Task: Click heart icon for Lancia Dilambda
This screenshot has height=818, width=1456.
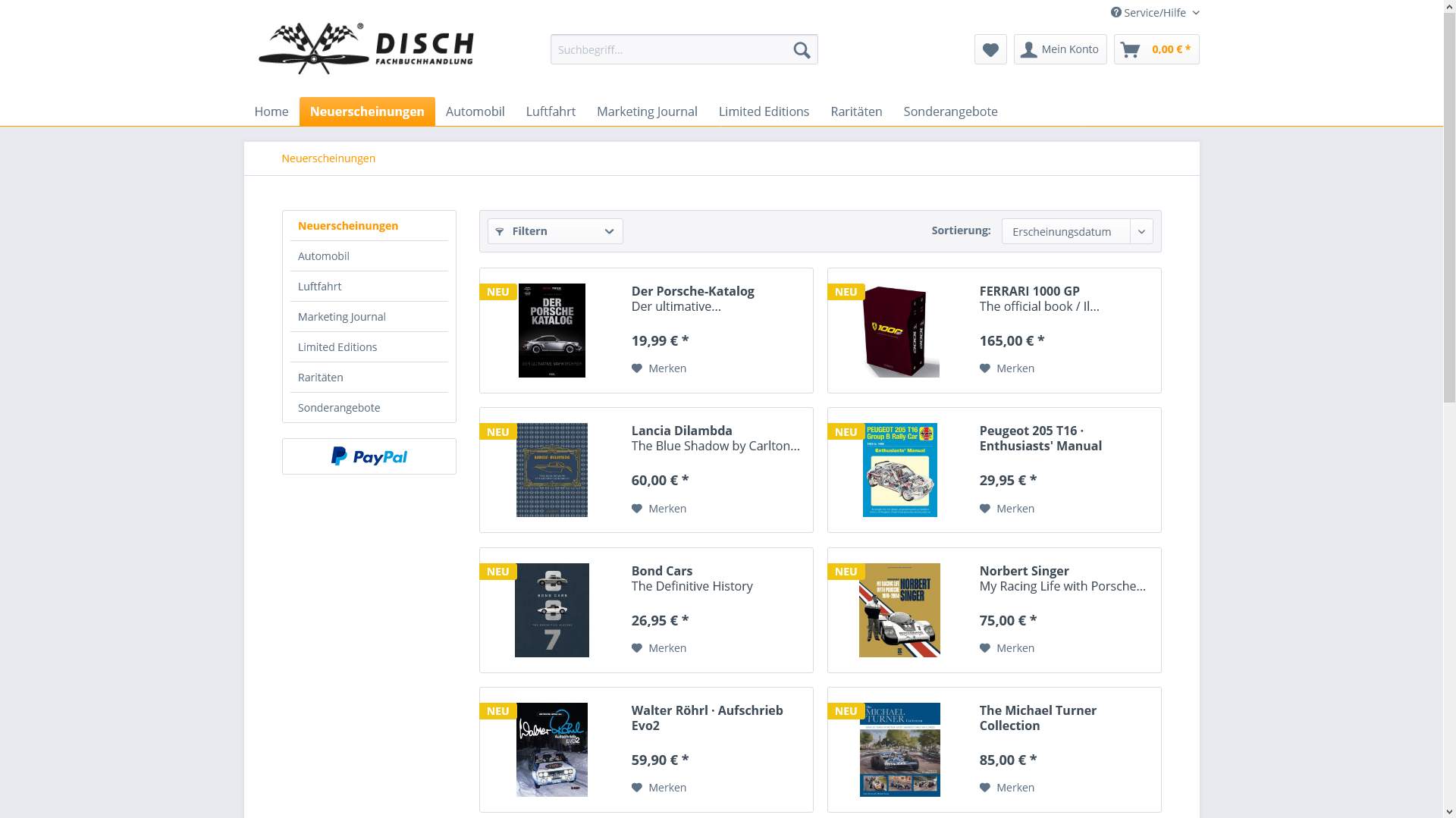Action: tap(637, 509)
